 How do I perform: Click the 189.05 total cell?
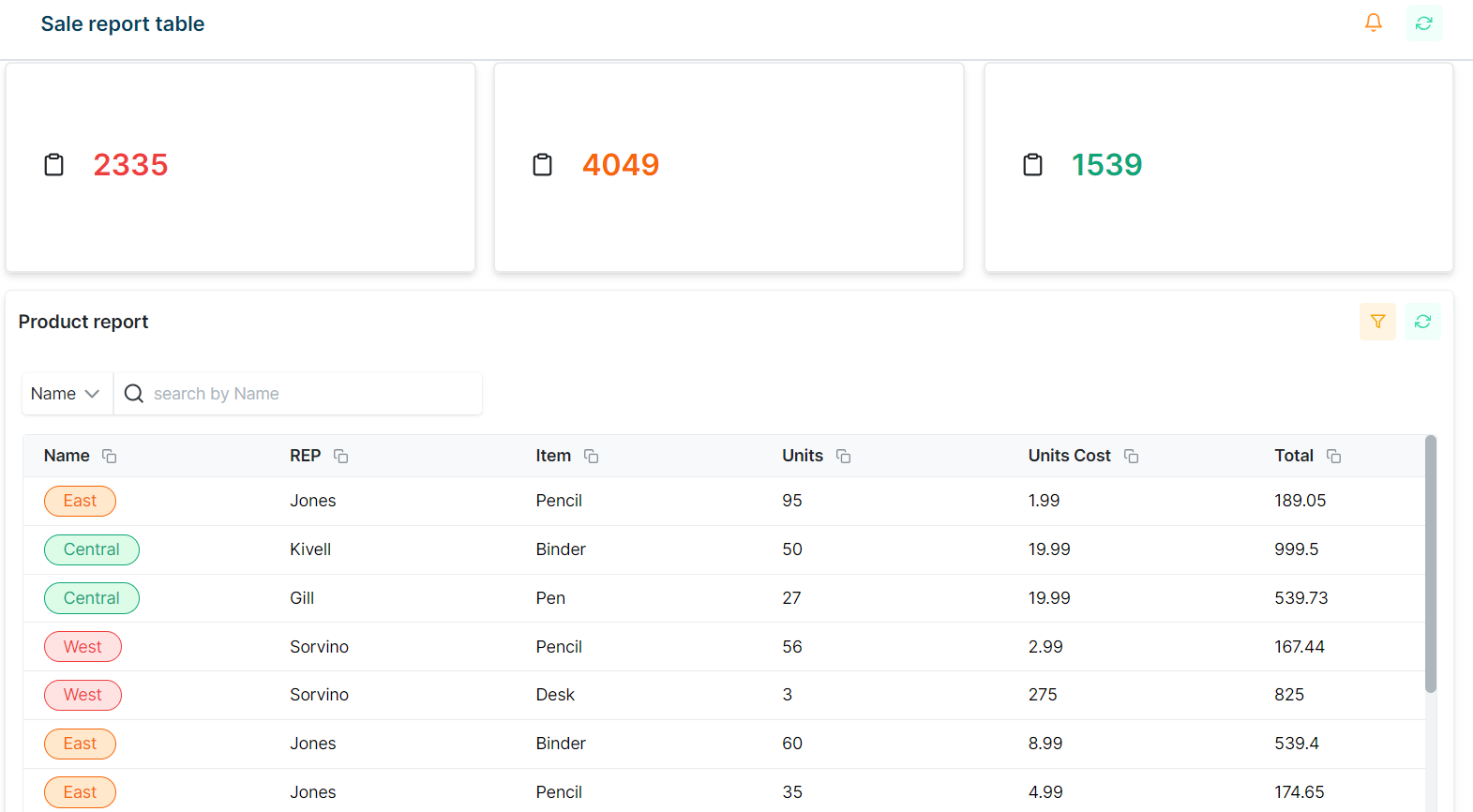point(1300,501)
